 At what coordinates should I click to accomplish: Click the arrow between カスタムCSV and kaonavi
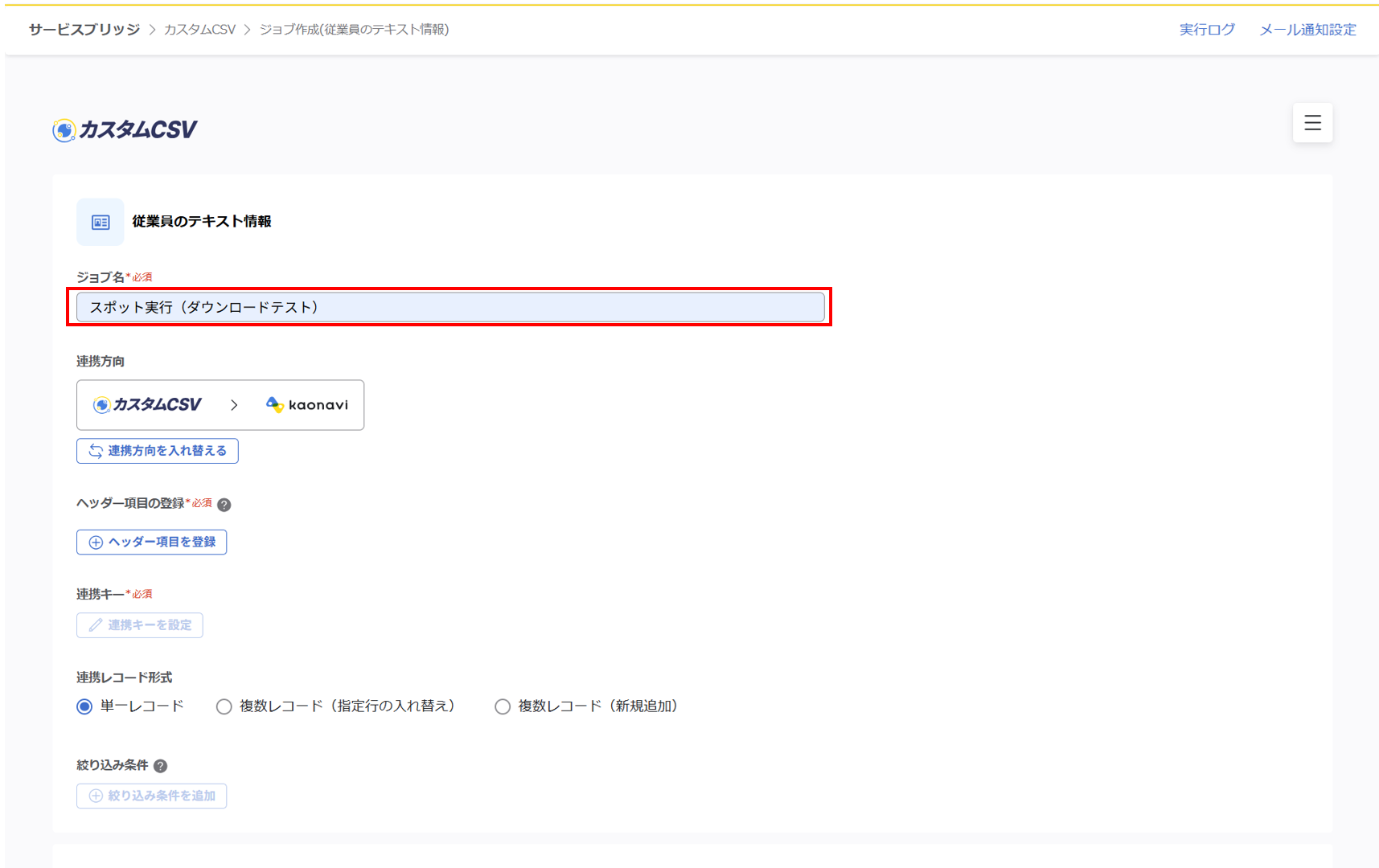[x=234, y=405]
